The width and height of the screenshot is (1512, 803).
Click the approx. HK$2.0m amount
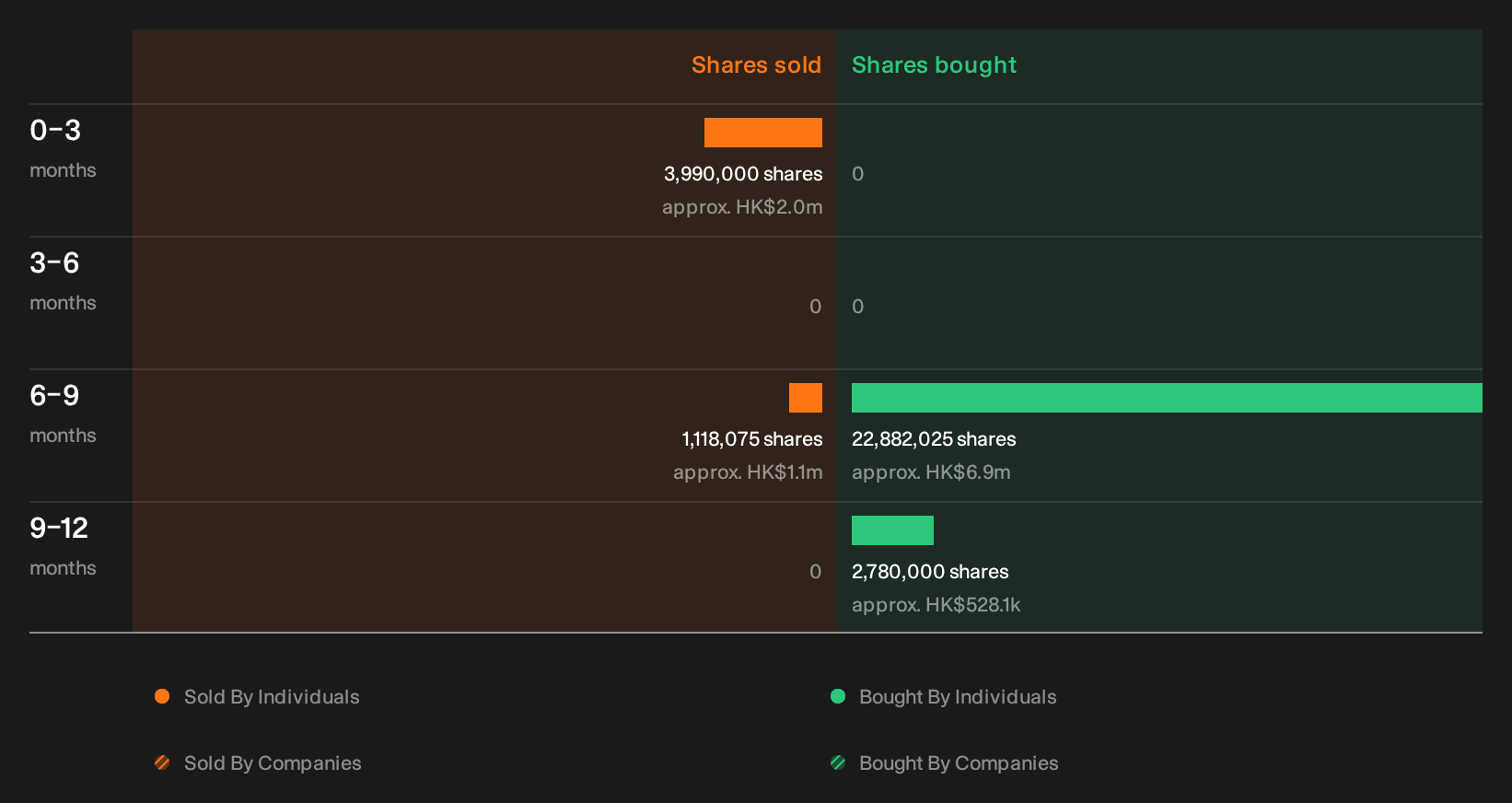[742, 207]
